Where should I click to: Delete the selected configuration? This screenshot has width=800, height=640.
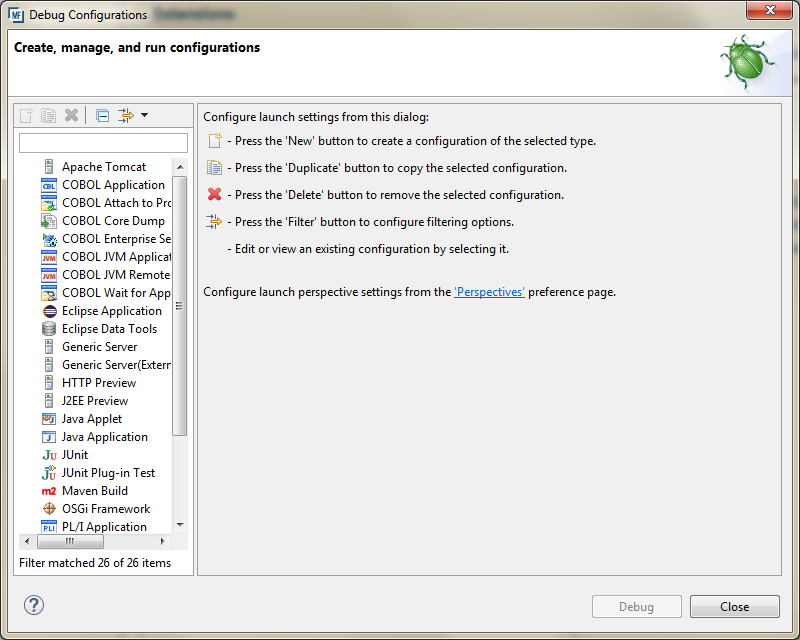coord(71,114)
